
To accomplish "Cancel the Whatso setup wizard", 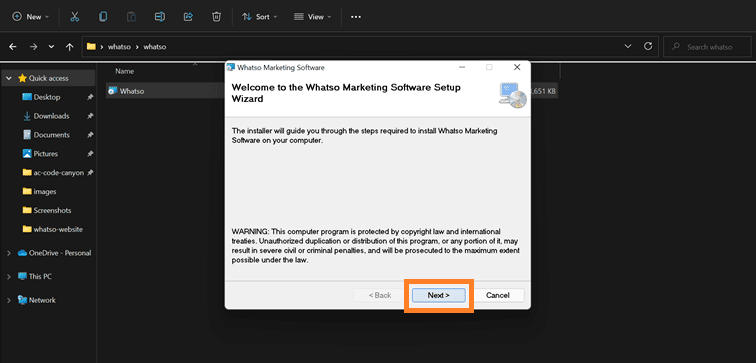I will (x=498, y=295).
